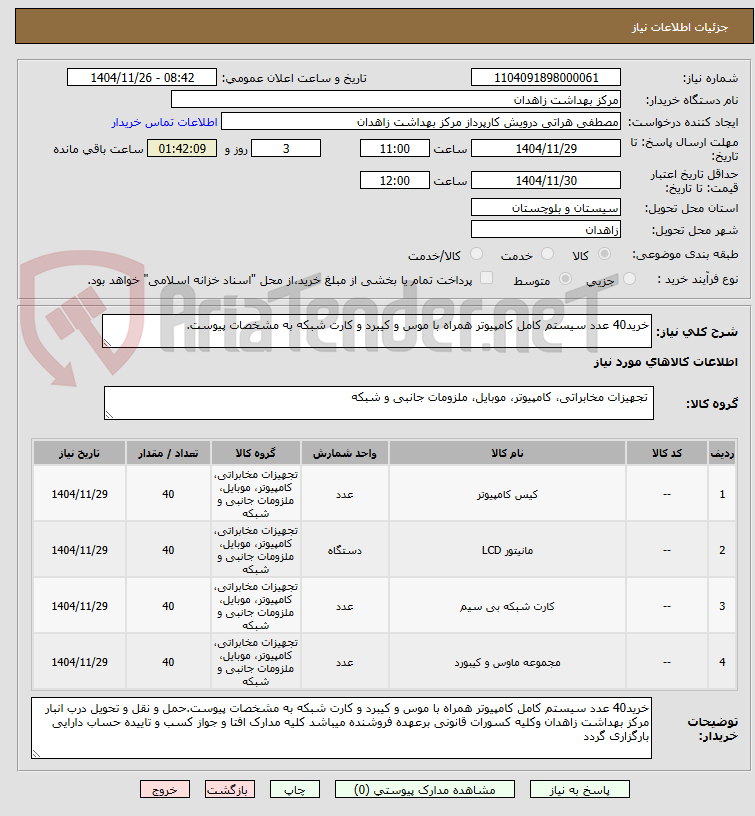Click the ردیف column header

722,453
